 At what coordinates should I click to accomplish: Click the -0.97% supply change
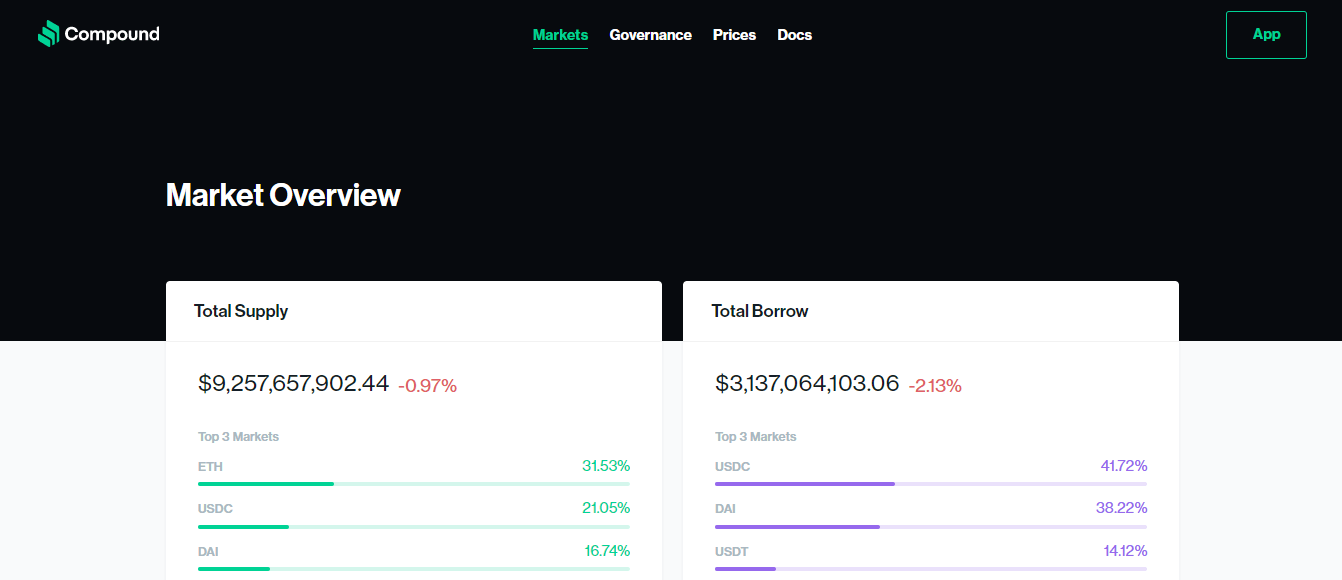427,385
